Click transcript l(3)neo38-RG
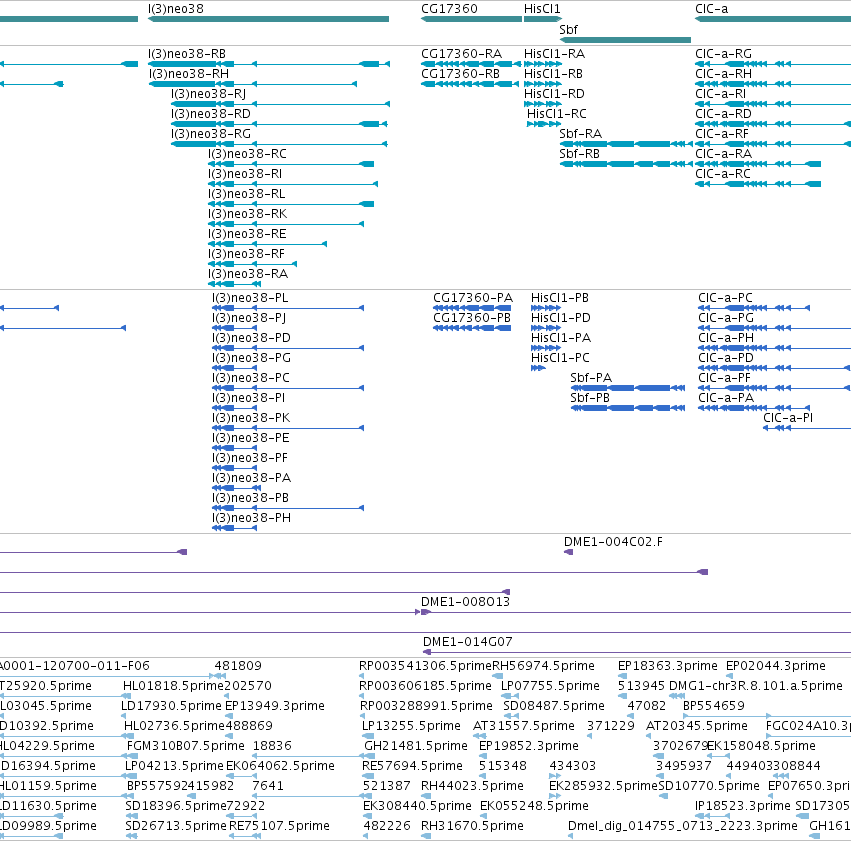 coord(279,144)
